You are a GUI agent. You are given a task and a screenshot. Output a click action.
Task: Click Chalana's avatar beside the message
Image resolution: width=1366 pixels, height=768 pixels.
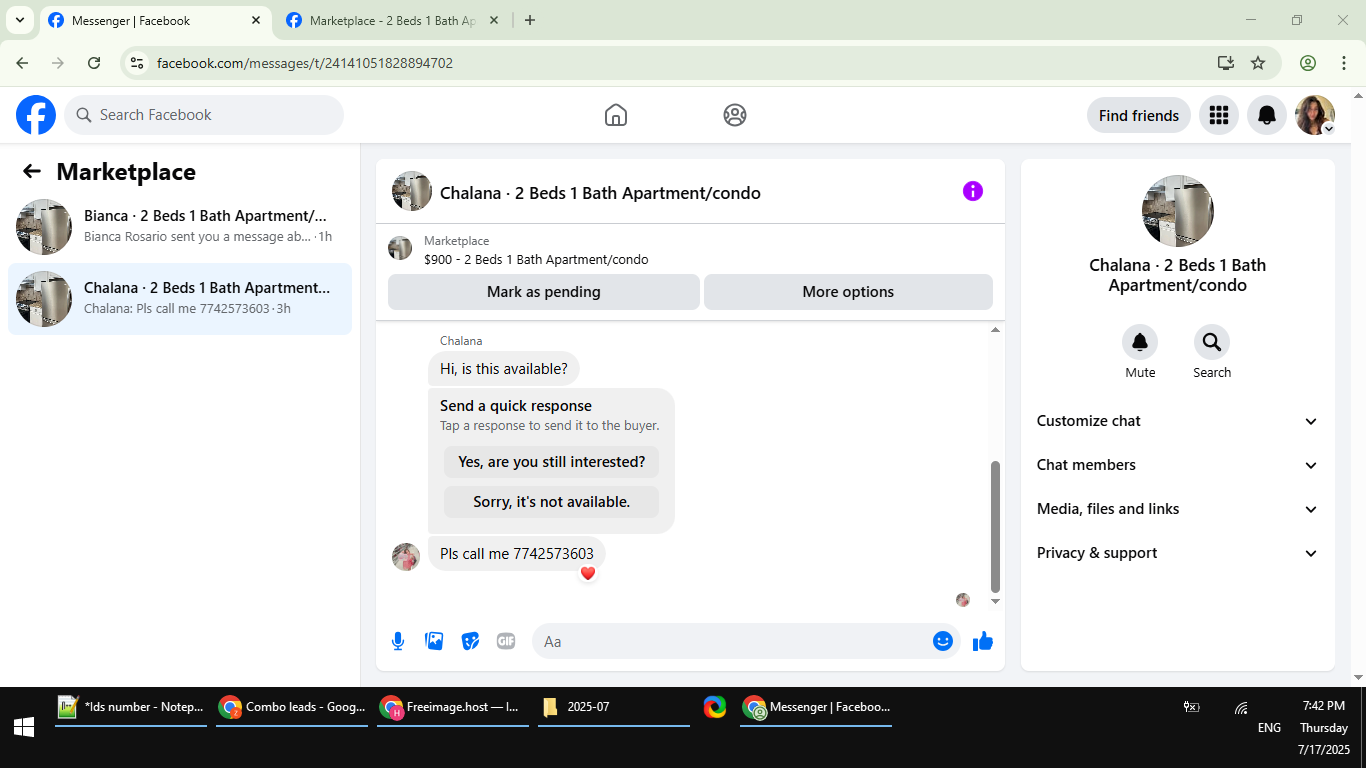(x=406, y=557)
